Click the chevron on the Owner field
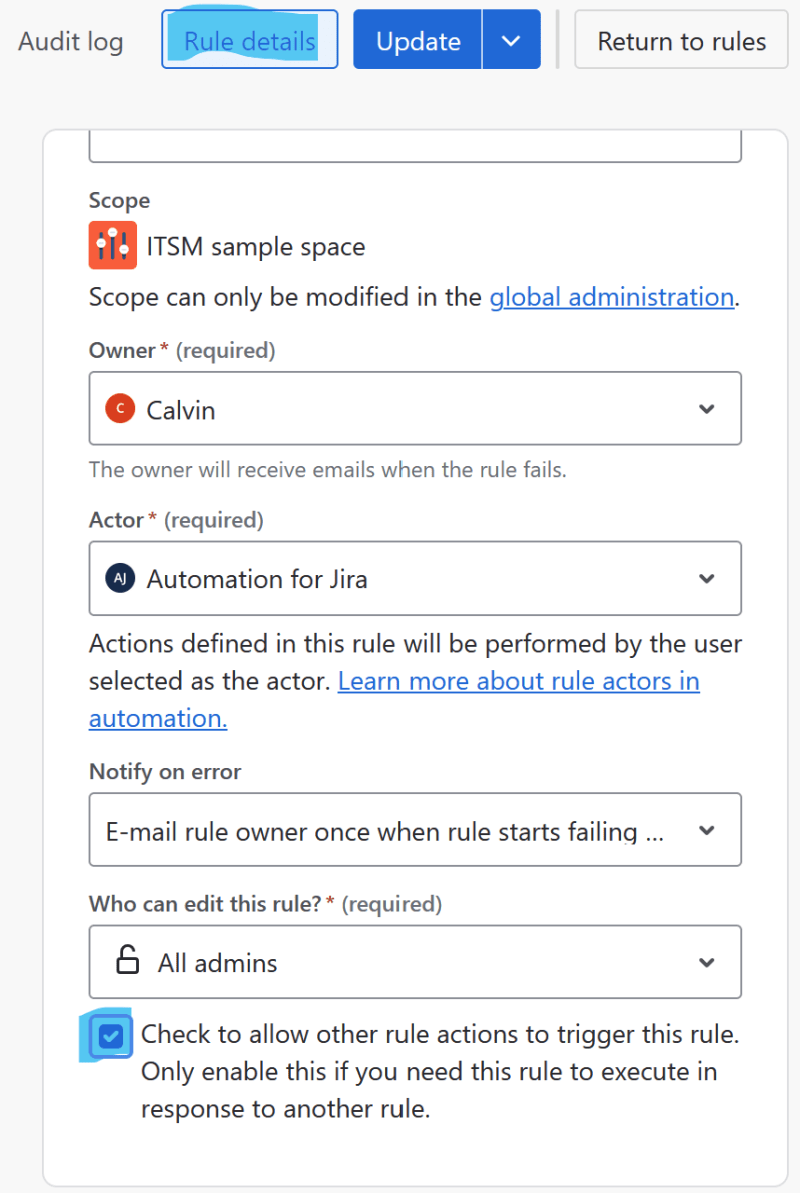Image resolution: width=800 pixels, height=1193 pixels. point(707,408)
